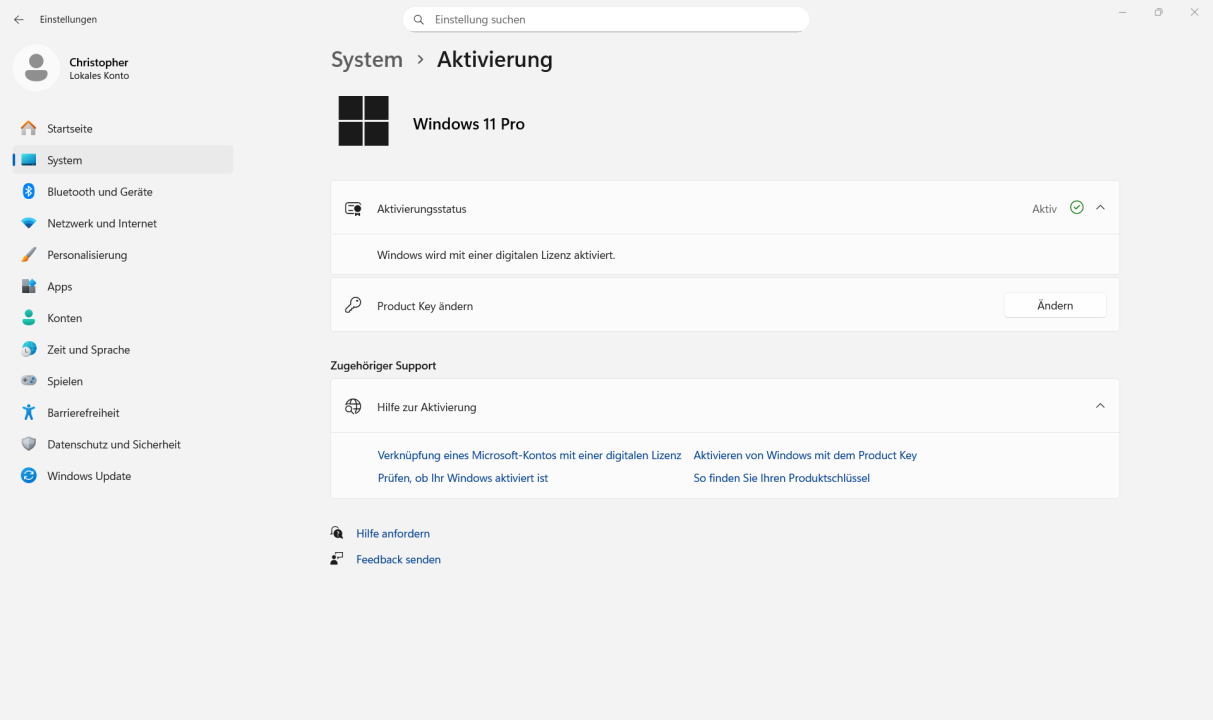Screen dimensions: 1213x720
Task: Select the Netzwerk und Internet wifi icon
Action: (28, 224)
